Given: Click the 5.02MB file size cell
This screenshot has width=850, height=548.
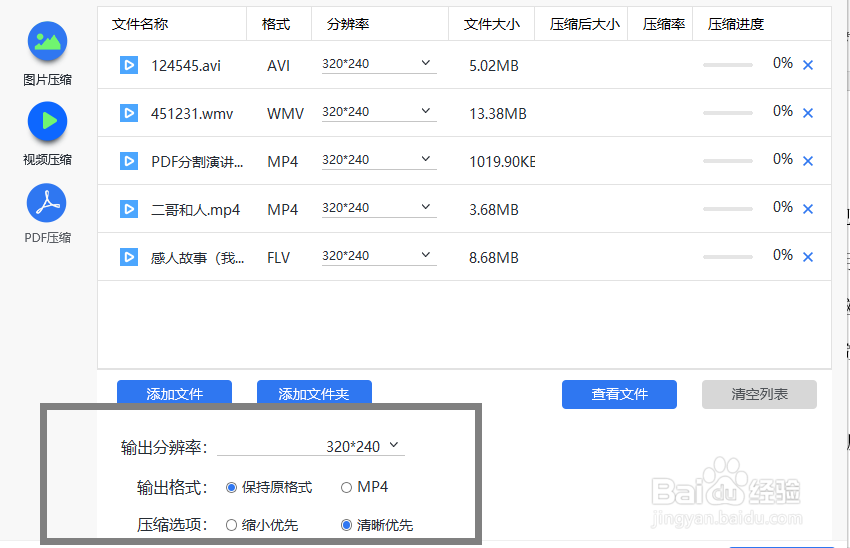Looking at the screenshot, I should [x=494, y=66].
